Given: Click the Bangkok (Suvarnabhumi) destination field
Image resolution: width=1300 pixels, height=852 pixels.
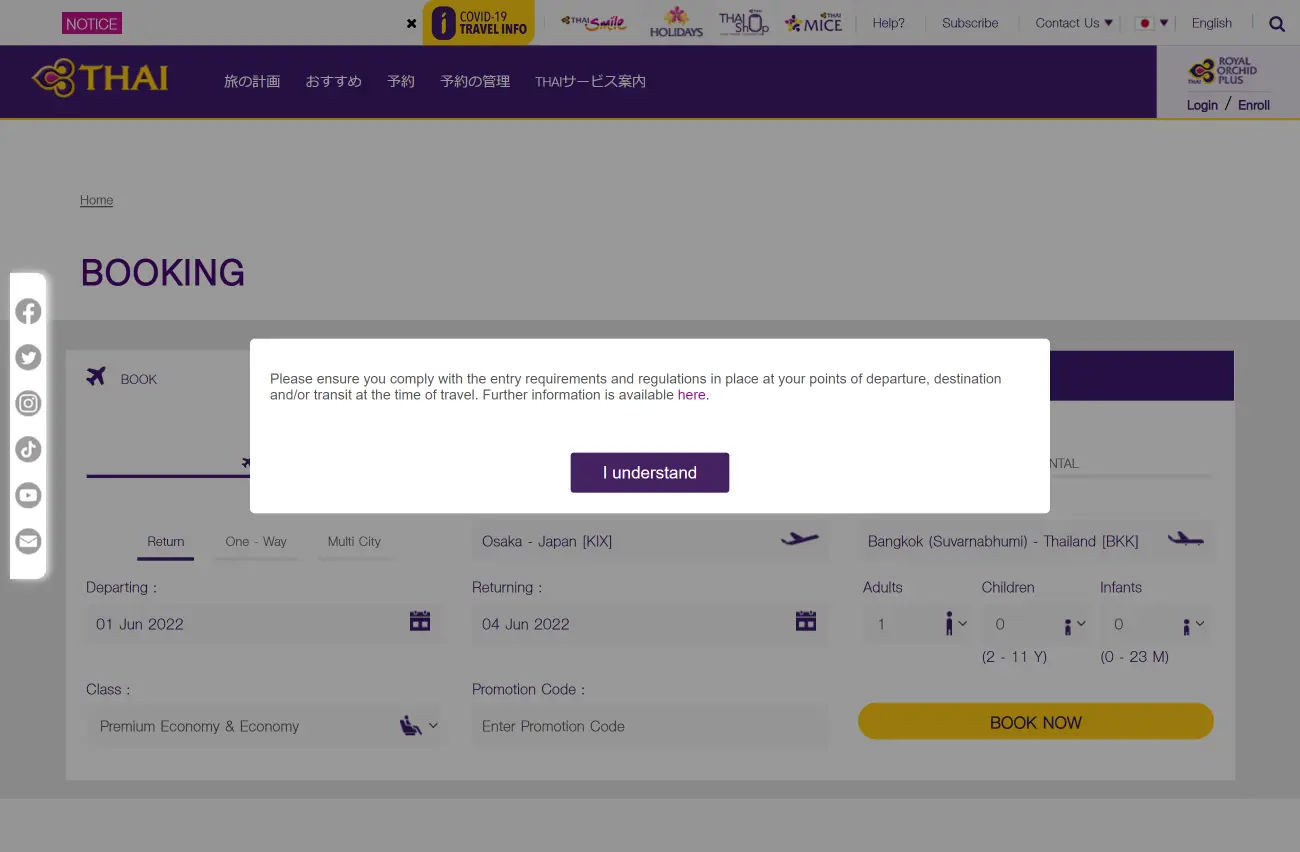Looking at the screenshot, I should tap(1037, 541).
